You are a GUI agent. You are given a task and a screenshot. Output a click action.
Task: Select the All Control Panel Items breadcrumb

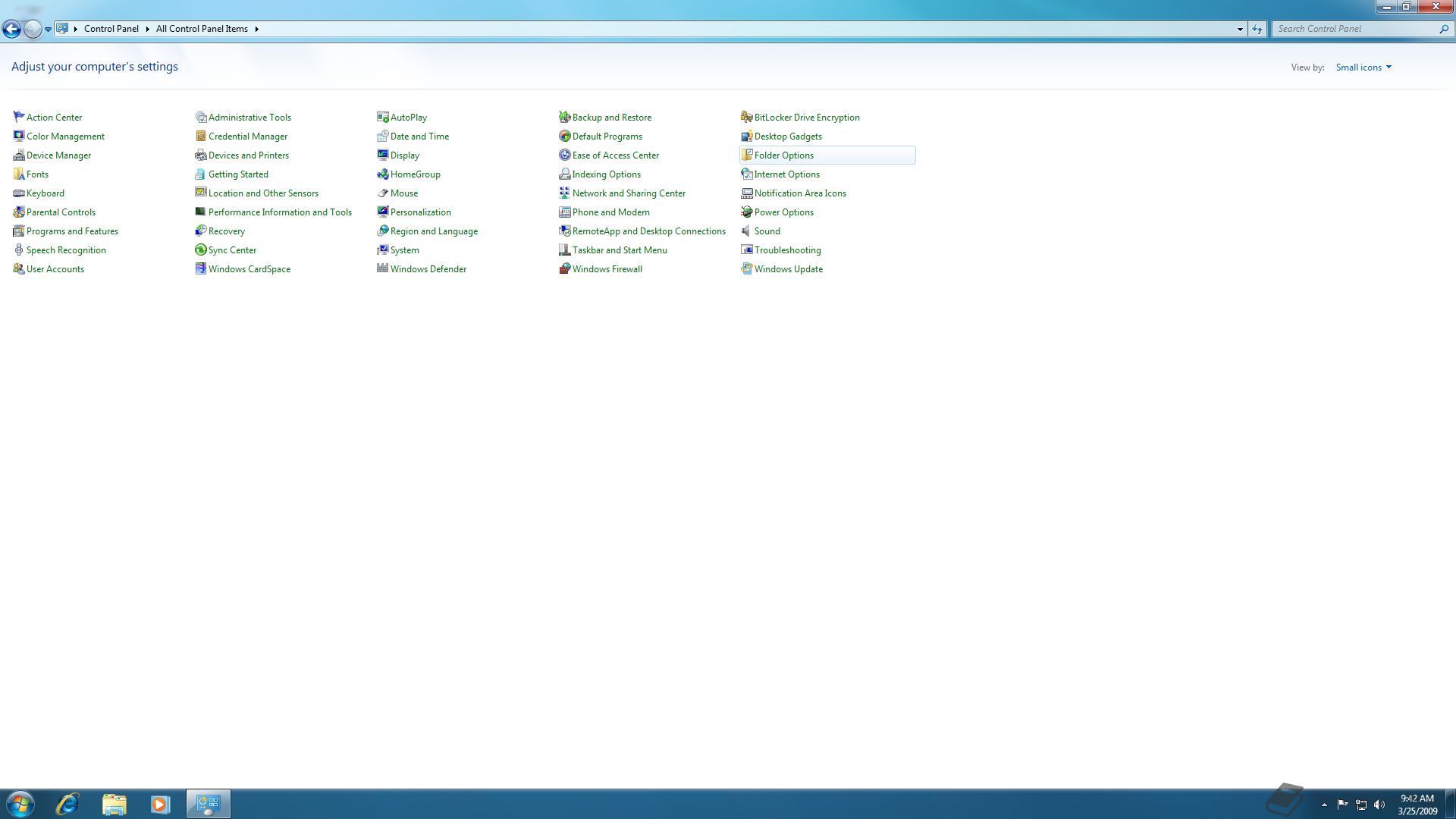tap(202, 29)
